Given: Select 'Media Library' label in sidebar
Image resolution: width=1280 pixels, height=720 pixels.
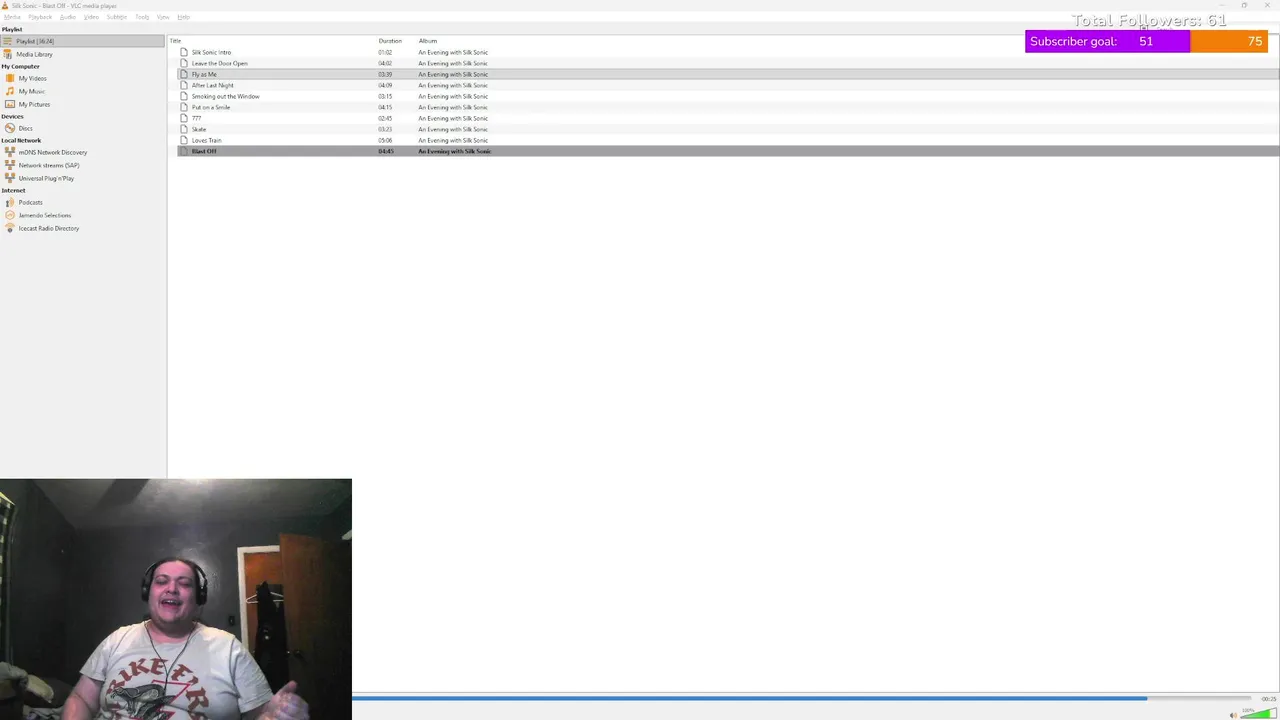Looking at the screenshot, I should click(34, 54).
